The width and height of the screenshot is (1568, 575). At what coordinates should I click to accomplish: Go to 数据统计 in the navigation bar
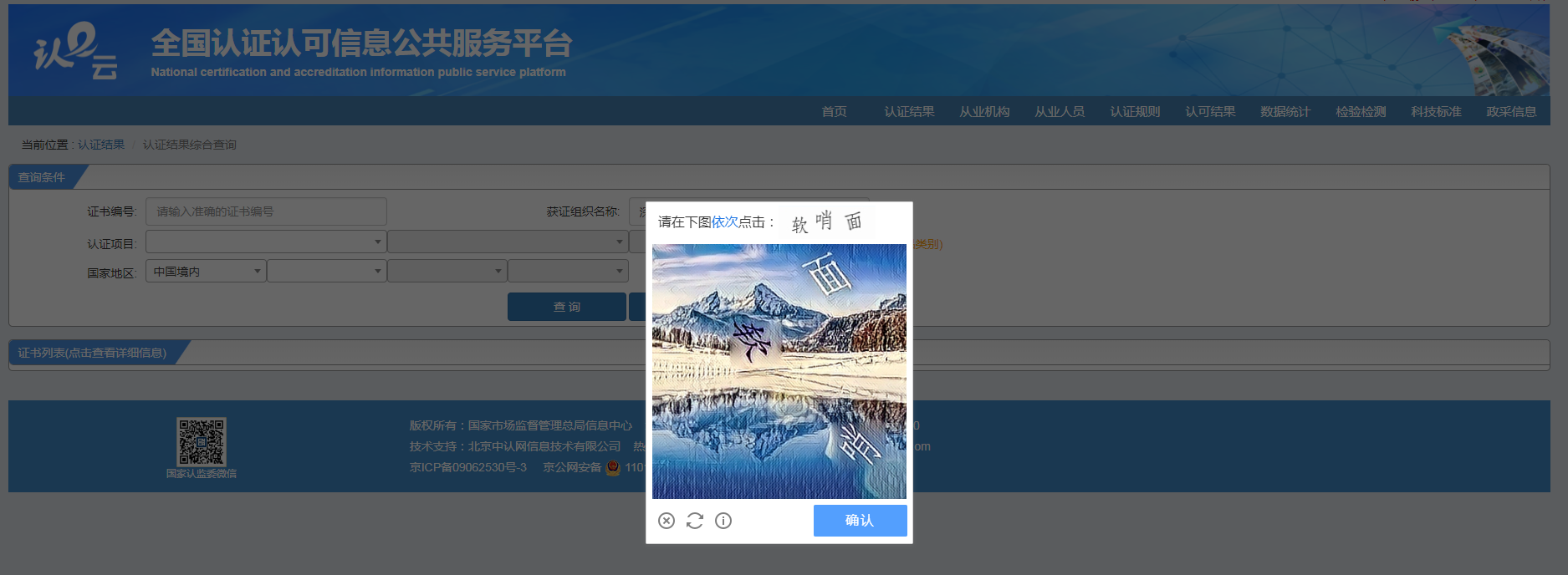1285,111
